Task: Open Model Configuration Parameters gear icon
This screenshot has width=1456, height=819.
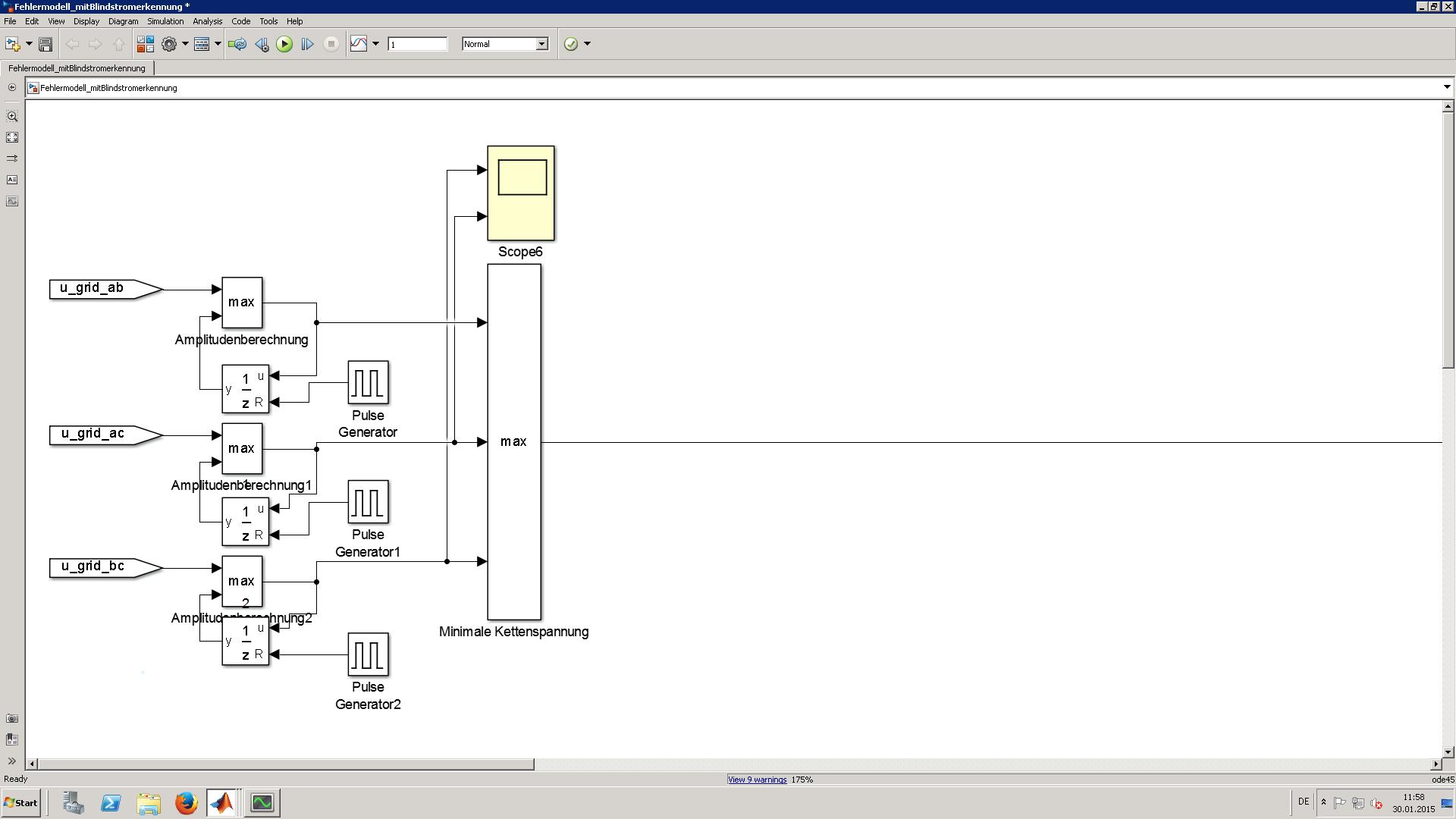Action: [169, 44]
